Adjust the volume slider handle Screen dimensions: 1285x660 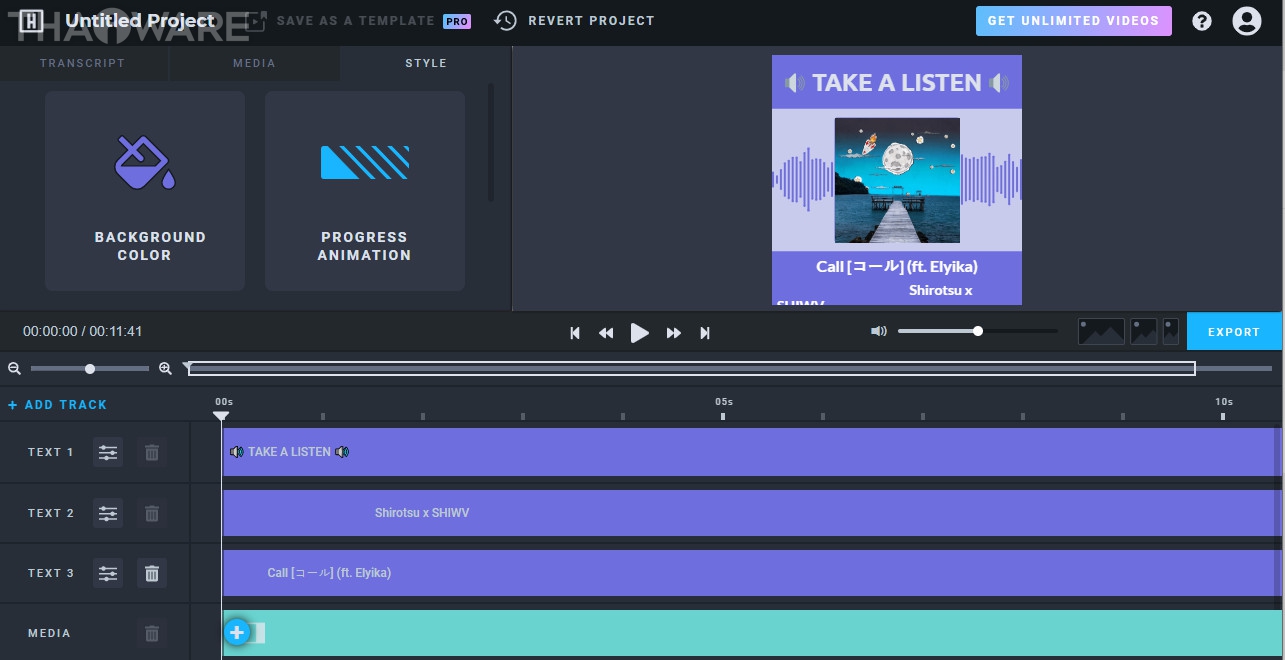coord(978,331)
